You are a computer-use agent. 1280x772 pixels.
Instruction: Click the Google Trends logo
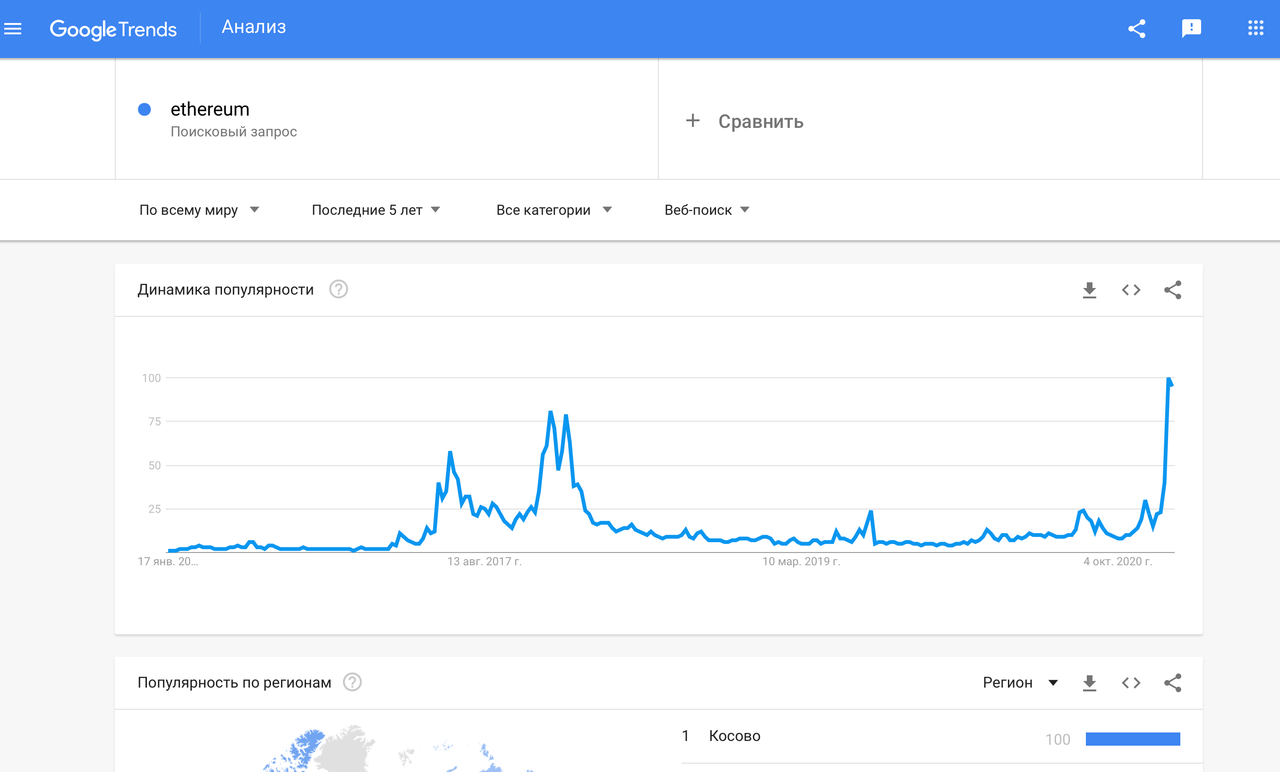pyautogui.click(x=113, y=29)
